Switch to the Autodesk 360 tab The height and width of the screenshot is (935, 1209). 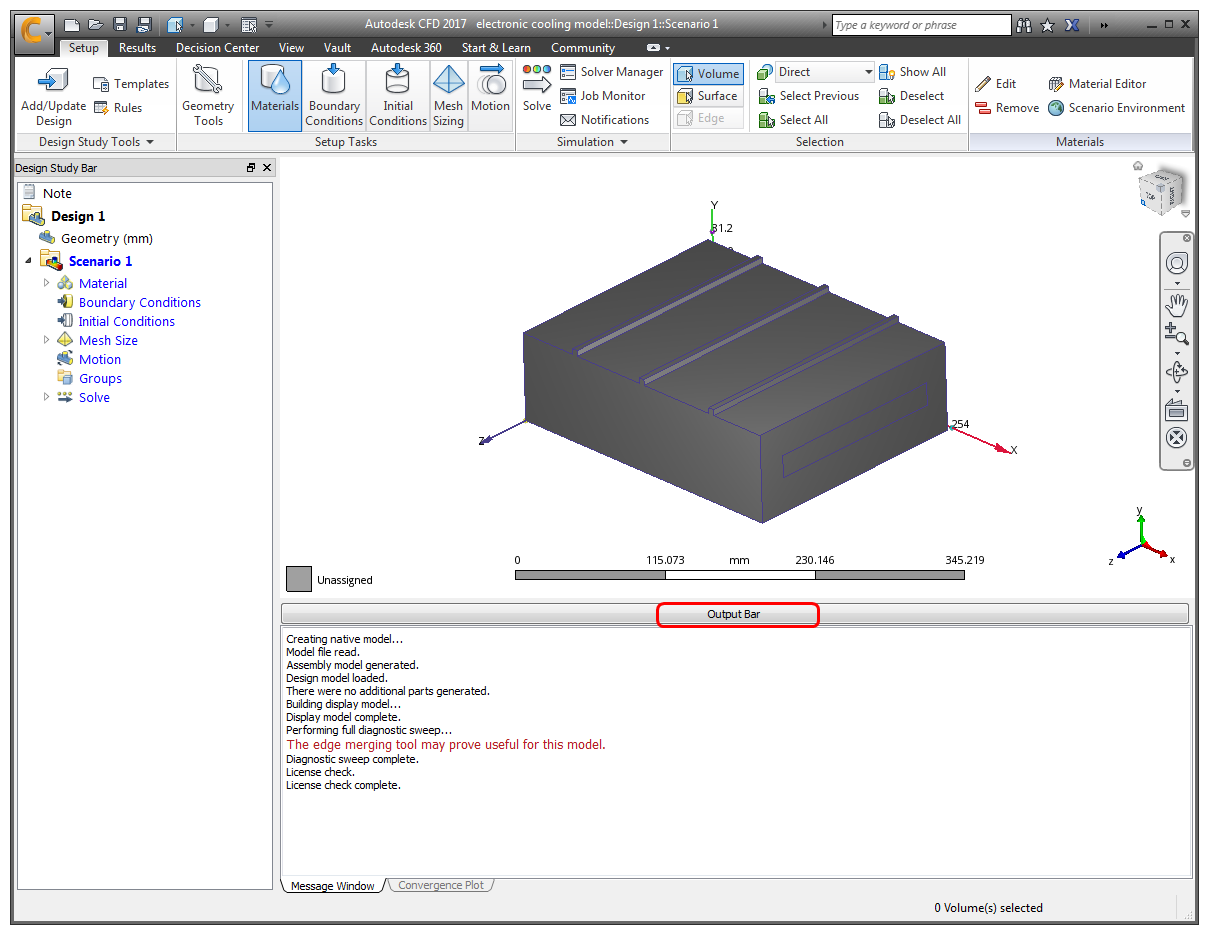(406, 48)
